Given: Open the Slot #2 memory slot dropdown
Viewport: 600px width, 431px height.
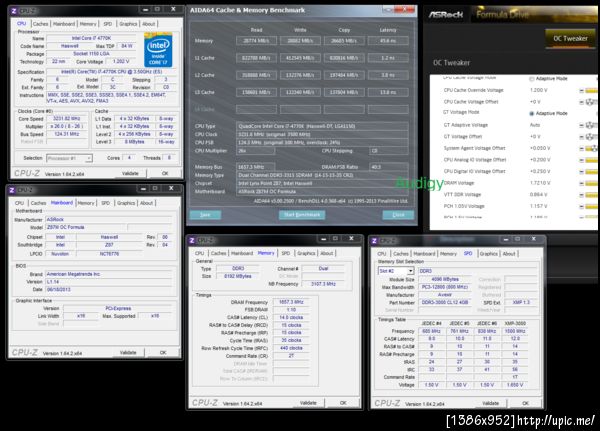Looking at the screenshot, I should pos(396,271).
